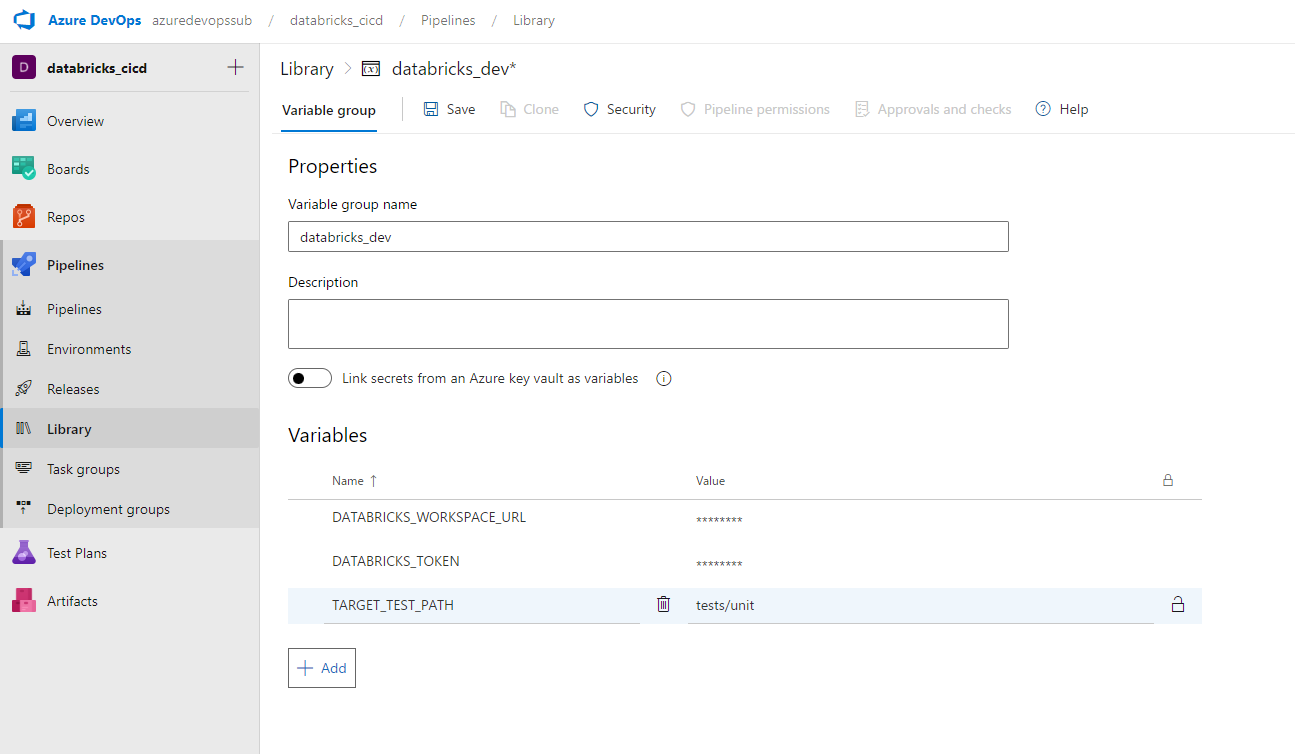The height and width of the screenshot is (754, 1295).
Task: Click databricks_cicd in the top breadcrumb
Action: tap(336, 20)
